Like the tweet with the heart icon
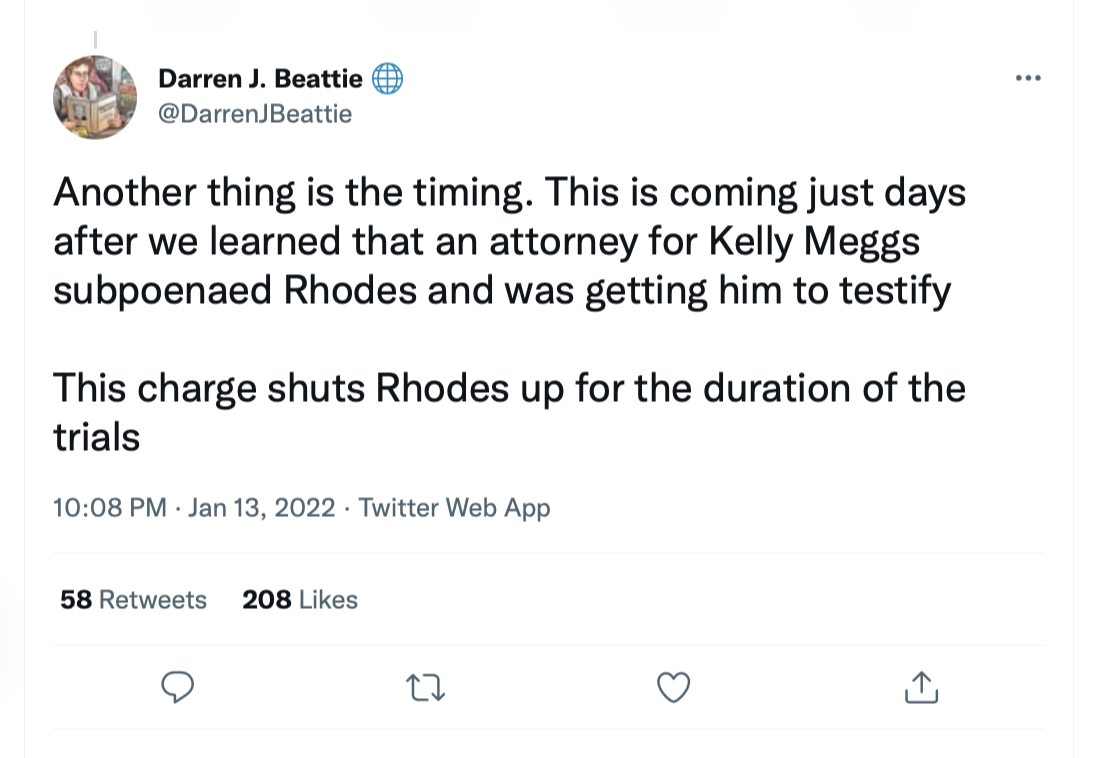 coord(673,686)
